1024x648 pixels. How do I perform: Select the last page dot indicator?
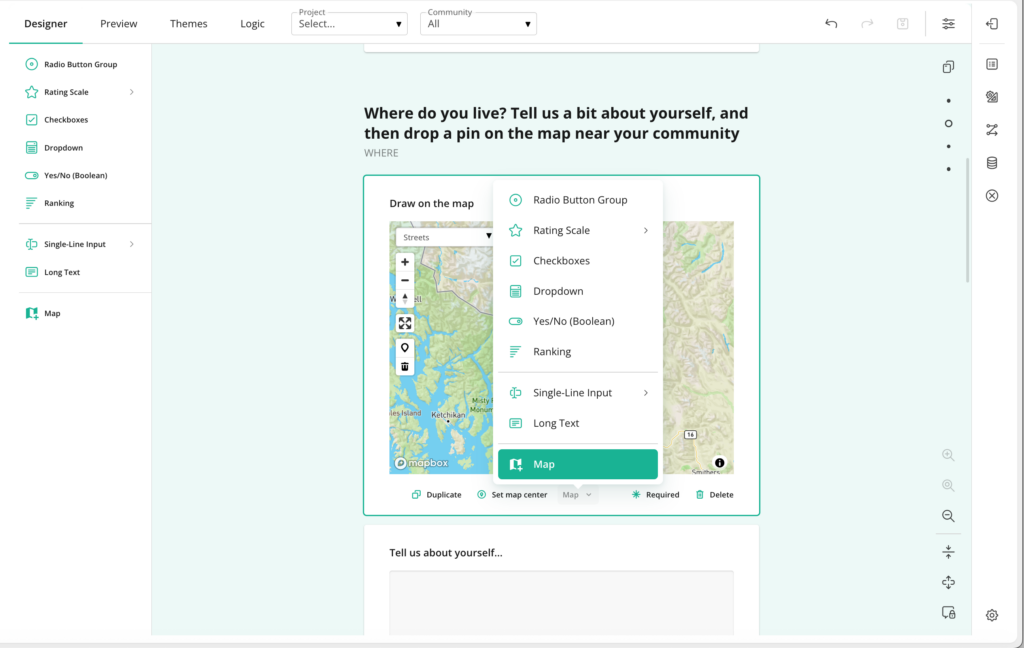coord(948,169)
